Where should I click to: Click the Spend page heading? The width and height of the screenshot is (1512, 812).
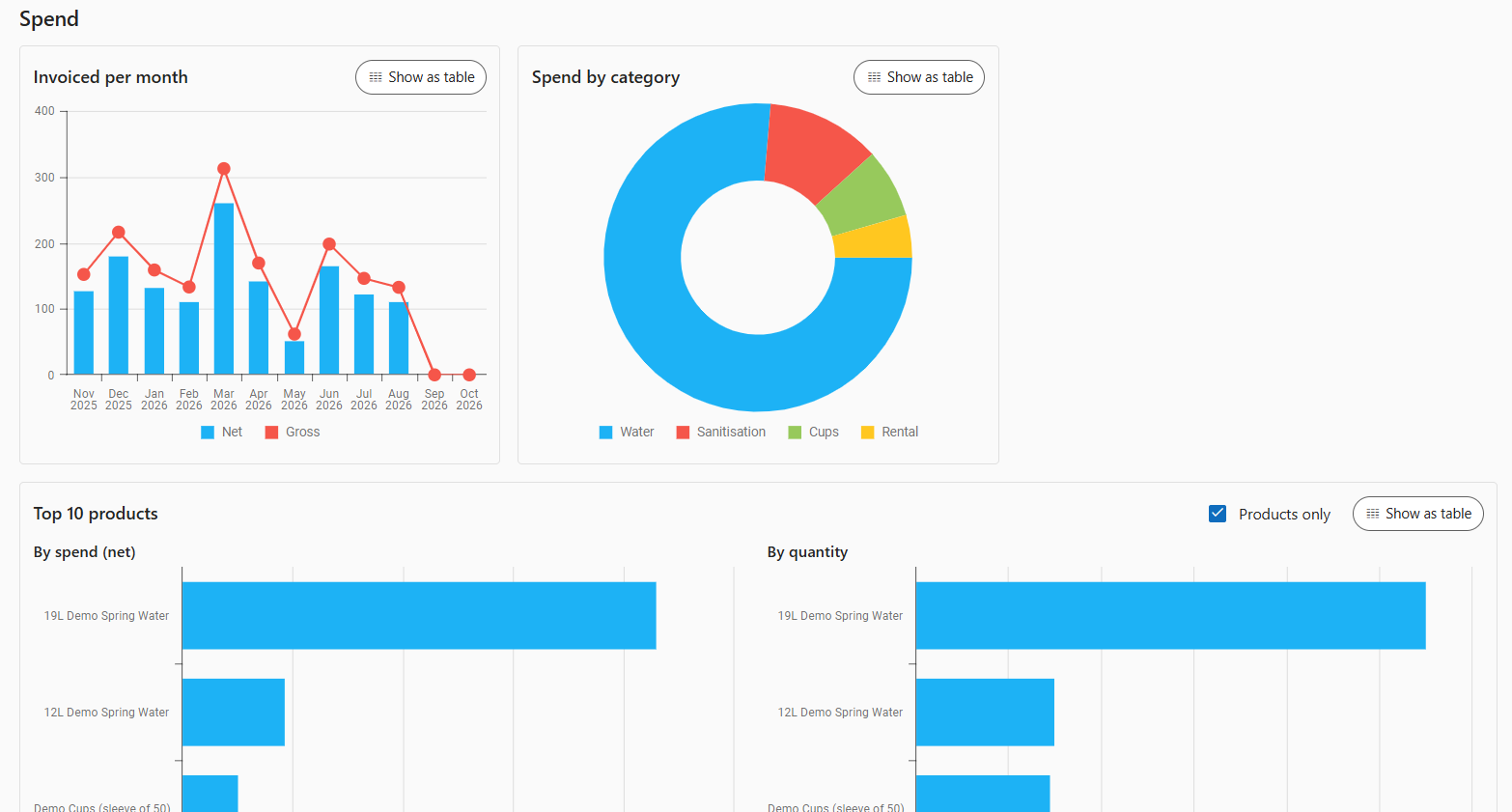click(49, 19)
